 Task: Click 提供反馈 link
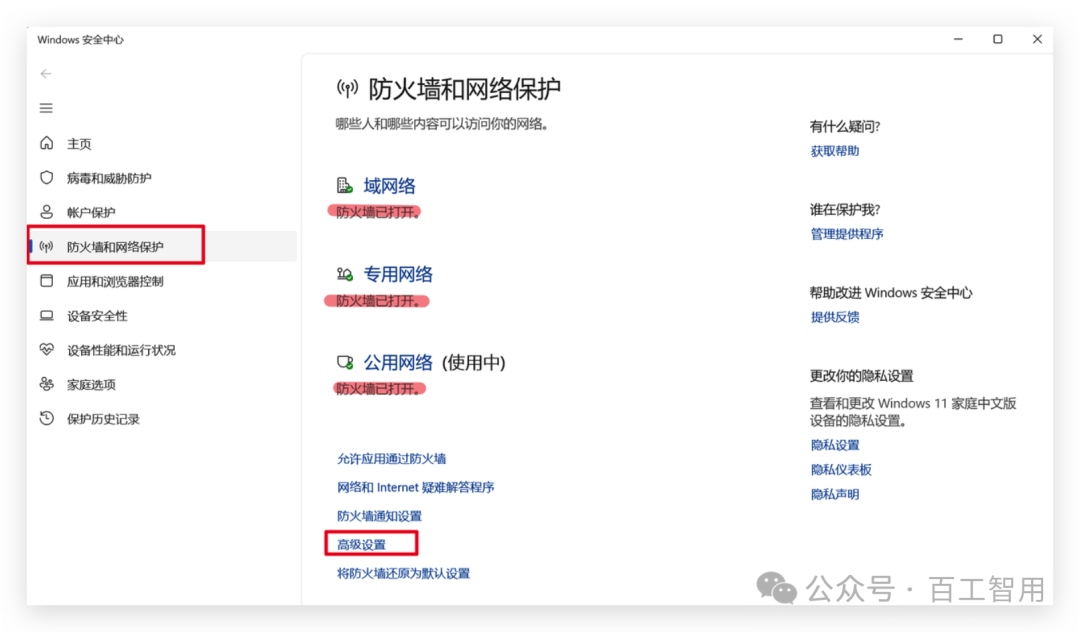point(834,317)
